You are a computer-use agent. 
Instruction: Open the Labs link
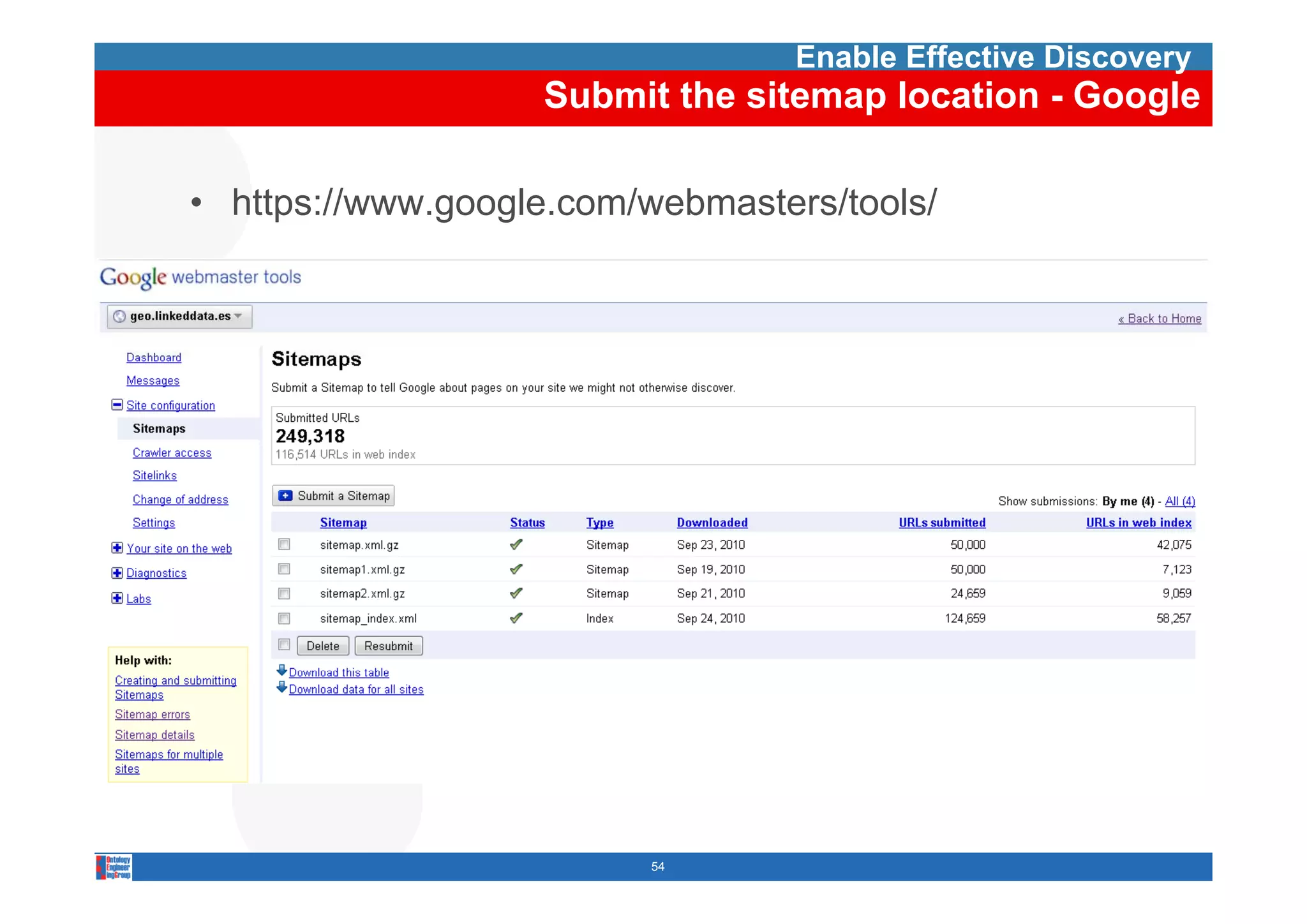point(138,599)
